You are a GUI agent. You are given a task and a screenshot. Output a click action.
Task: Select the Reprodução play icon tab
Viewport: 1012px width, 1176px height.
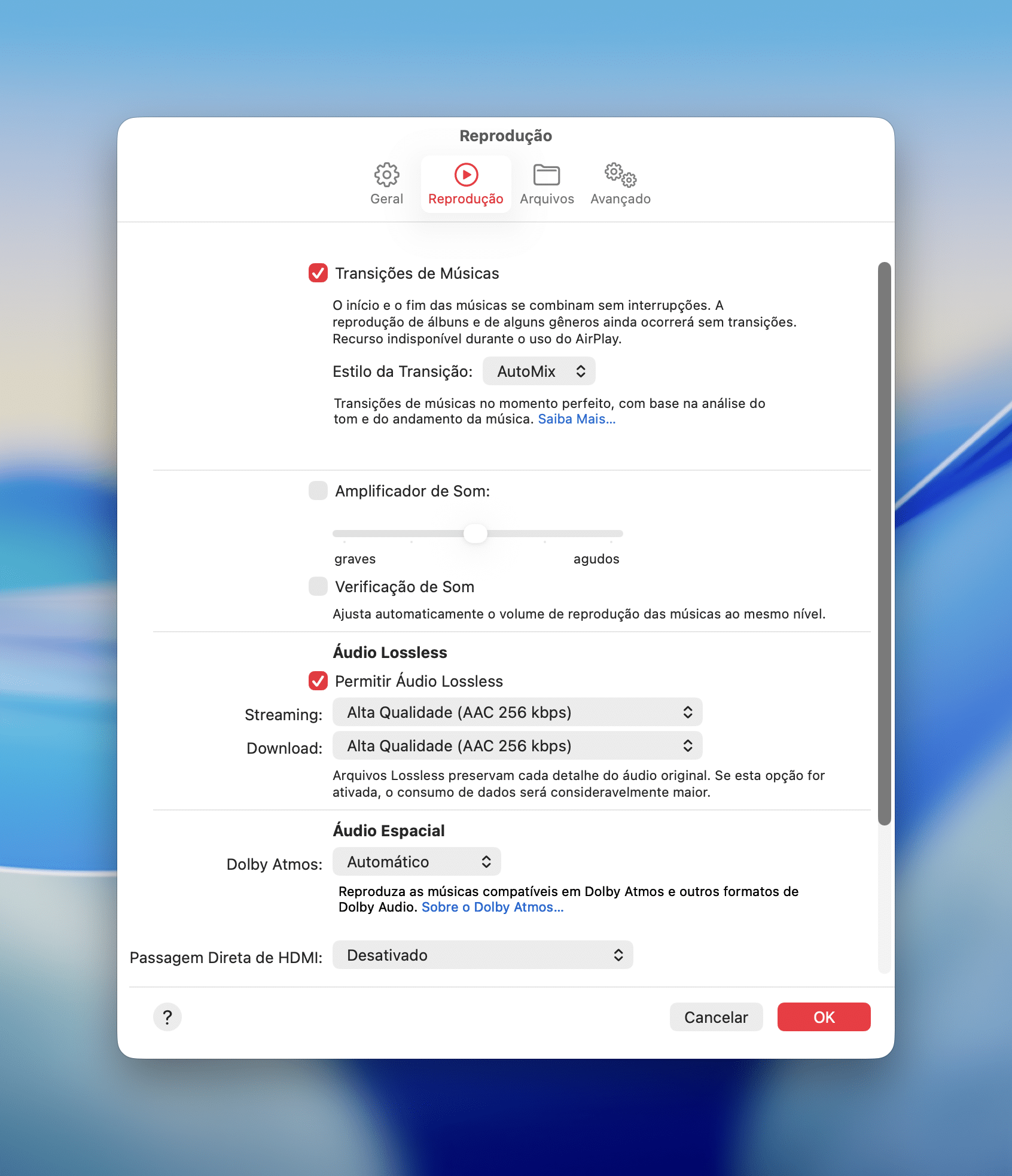466,184
